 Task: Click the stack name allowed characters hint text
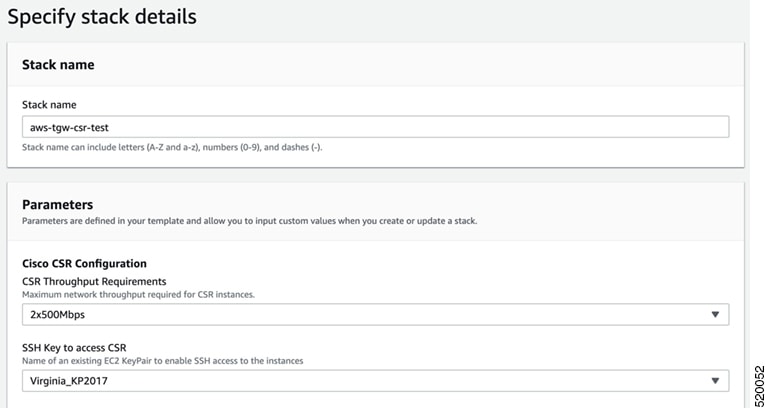coord(172,147)
